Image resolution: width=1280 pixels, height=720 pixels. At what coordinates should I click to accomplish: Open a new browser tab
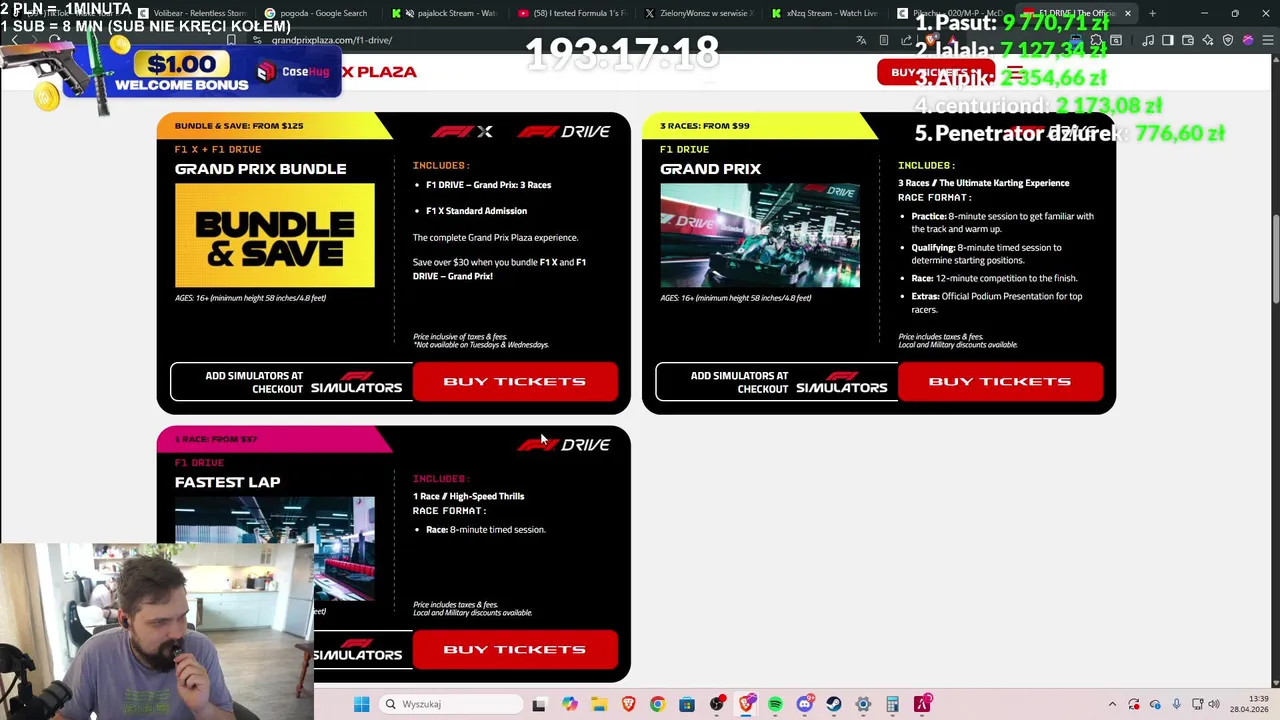(1152, 13)
